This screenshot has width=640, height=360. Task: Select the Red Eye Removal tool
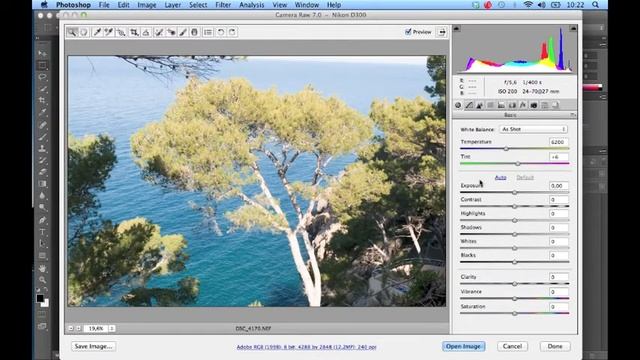coord(171,32)
